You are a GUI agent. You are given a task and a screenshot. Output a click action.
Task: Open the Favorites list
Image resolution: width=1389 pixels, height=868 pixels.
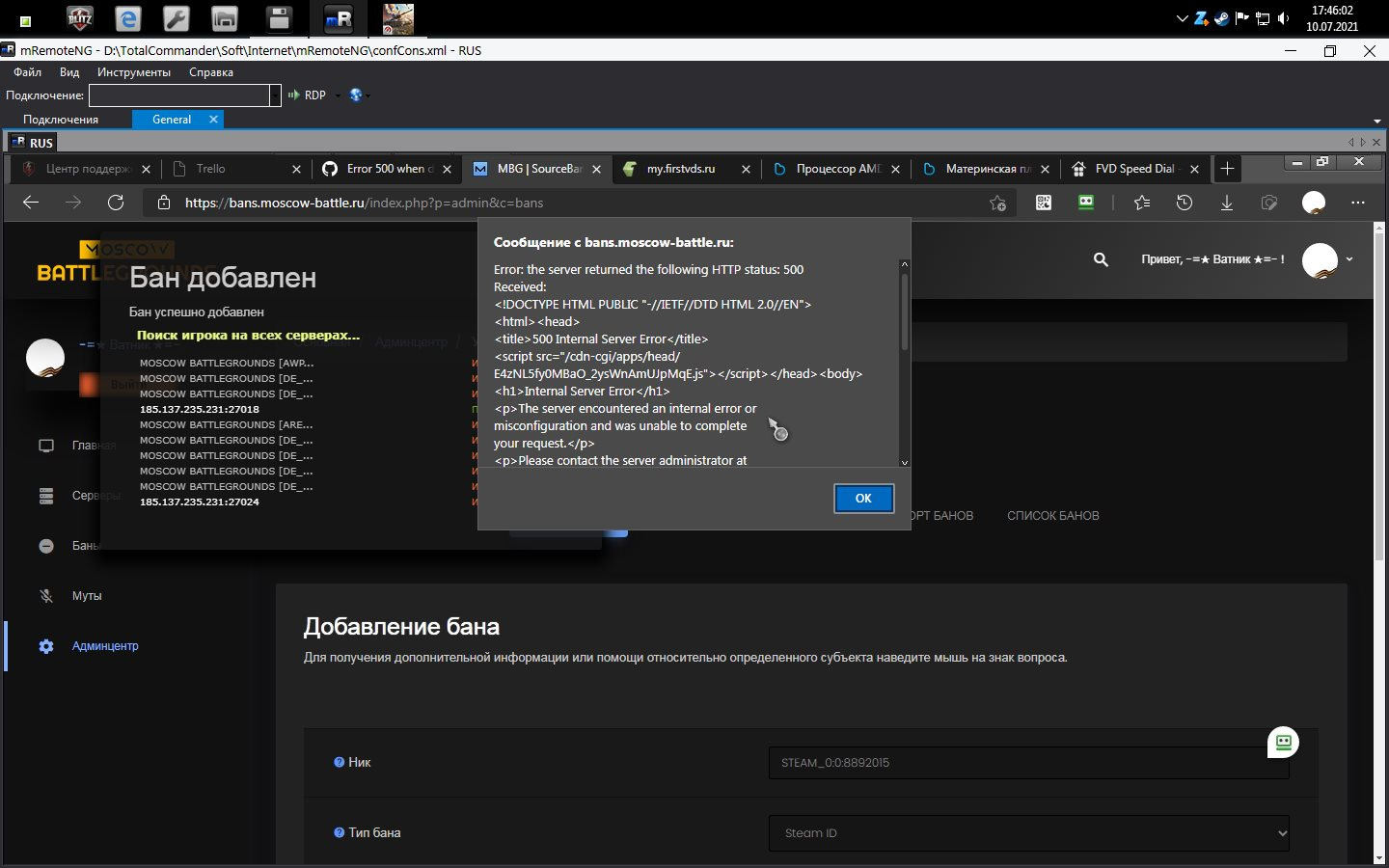pos(1142,203)
